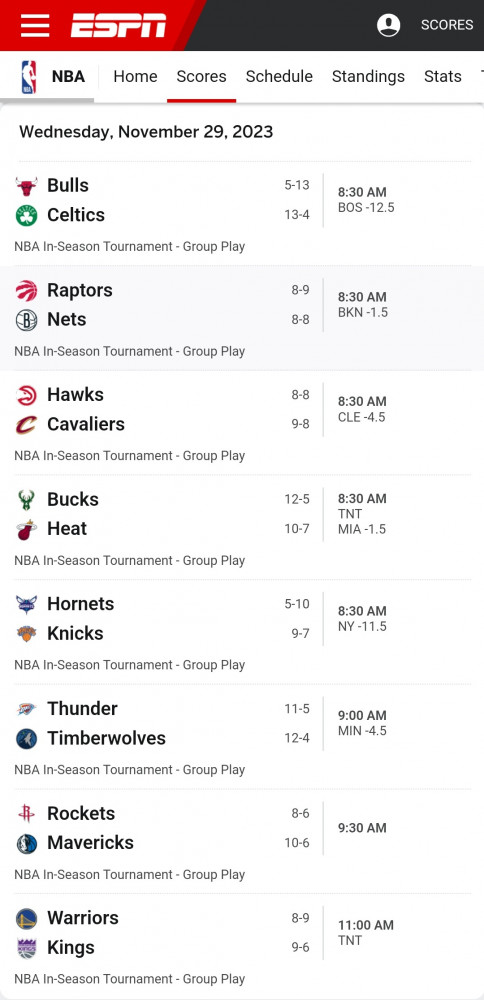Image resolution: width=484 pixels, height=1000 pixels.
Task: Select the Chicago Bulls team logo
Action: coord(27,186)
